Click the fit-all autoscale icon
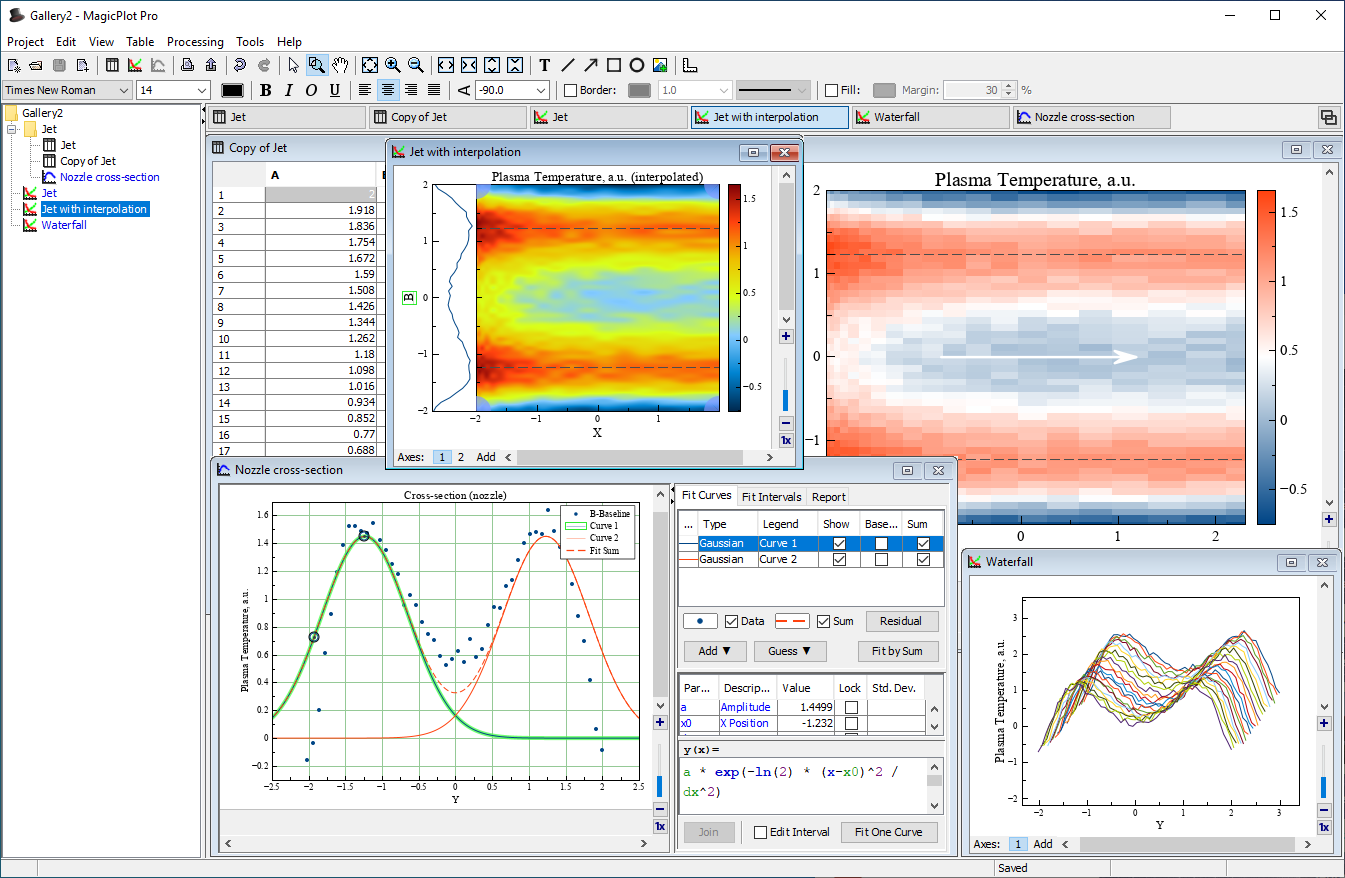 (x=370, y=65)
